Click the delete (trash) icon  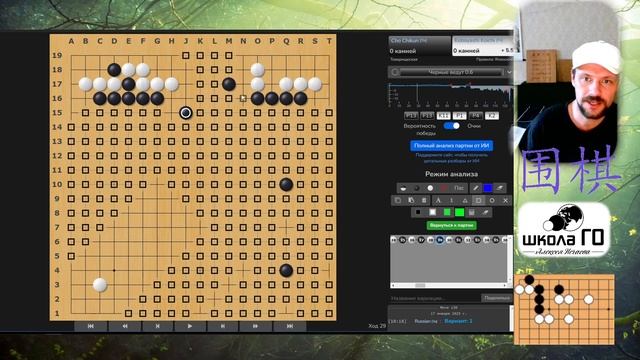point(424,200)
